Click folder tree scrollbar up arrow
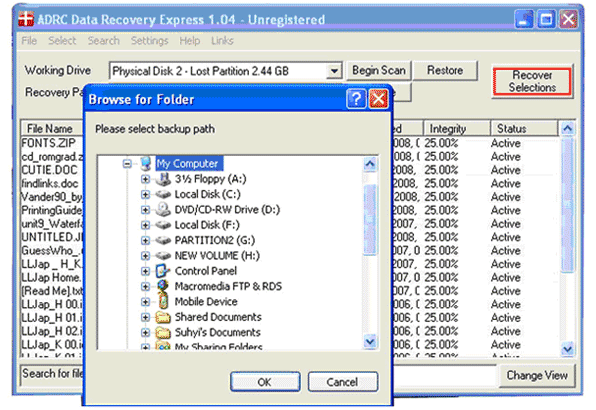Screen dimensions: 596x410 pos(370,164)
